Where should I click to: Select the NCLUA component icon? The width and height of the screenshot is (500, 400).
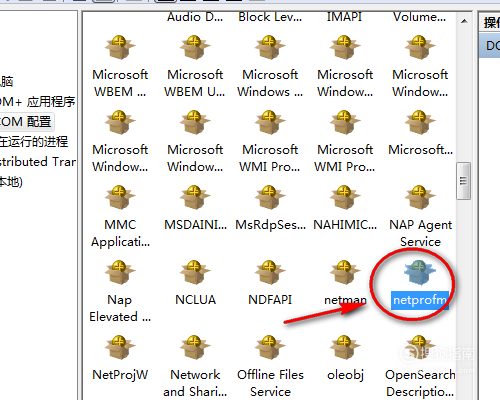tap(195, 272)
